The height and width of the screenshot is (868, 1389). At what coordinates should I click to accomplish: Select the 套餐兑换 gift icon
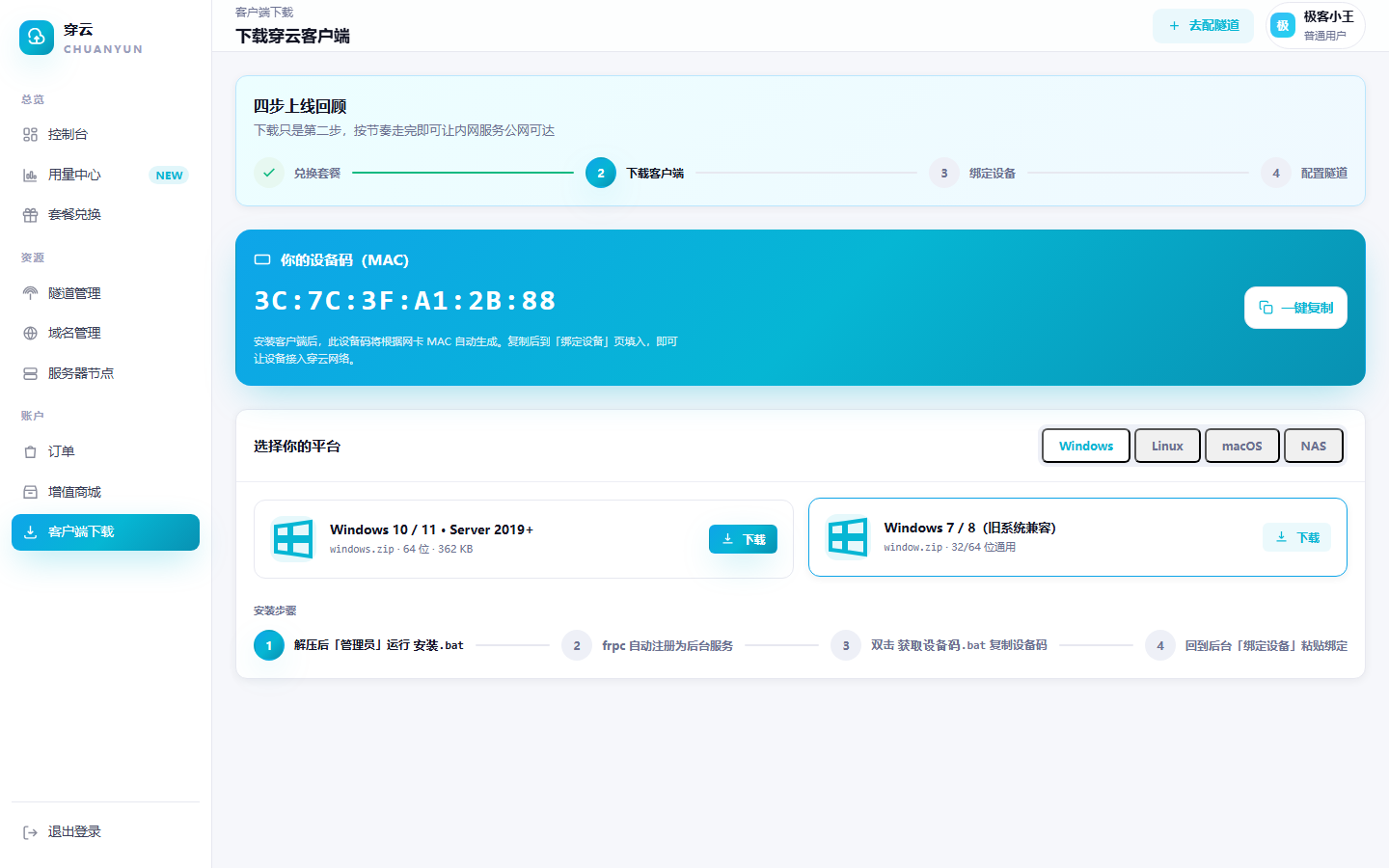tap(30, 215)
